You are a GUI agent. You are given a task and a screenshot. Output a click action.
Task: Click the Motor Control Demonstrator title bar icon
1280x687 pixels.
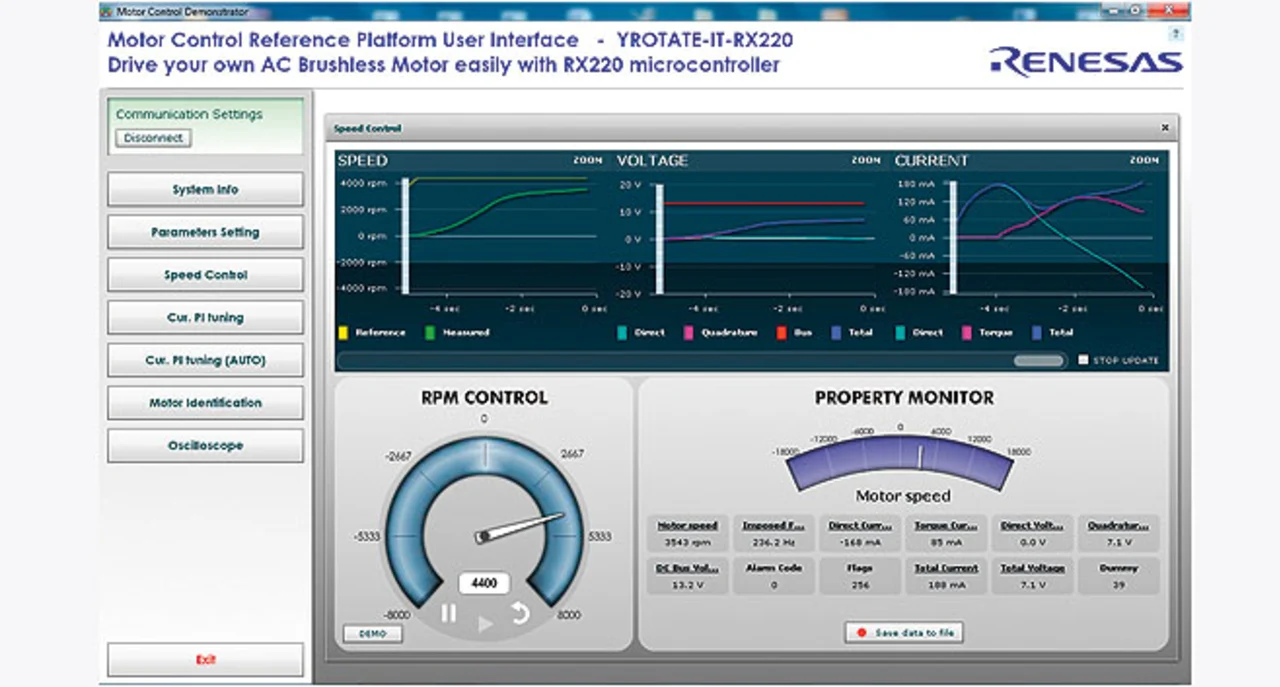point(107,11)
